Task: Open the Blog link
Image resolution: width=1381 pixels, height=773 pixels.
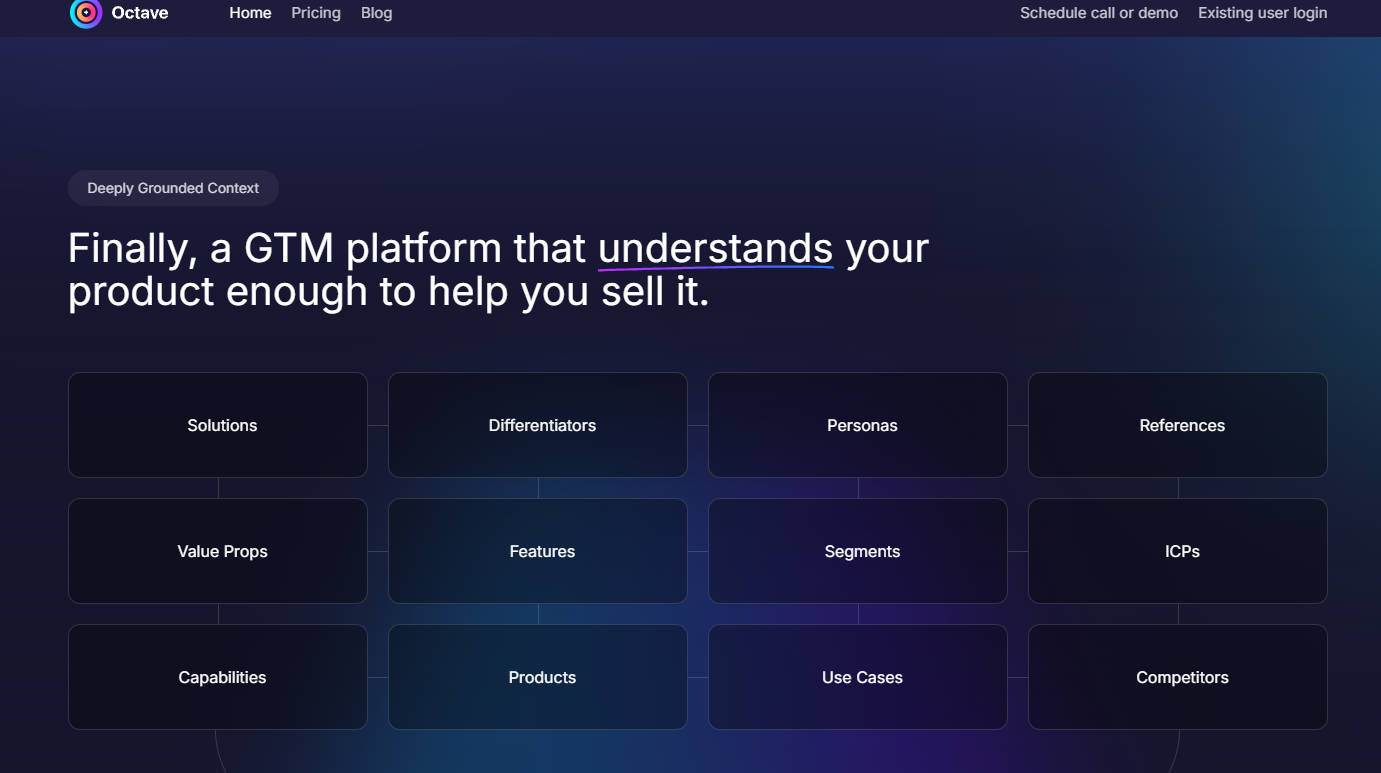Action: [x=376, y=13]
